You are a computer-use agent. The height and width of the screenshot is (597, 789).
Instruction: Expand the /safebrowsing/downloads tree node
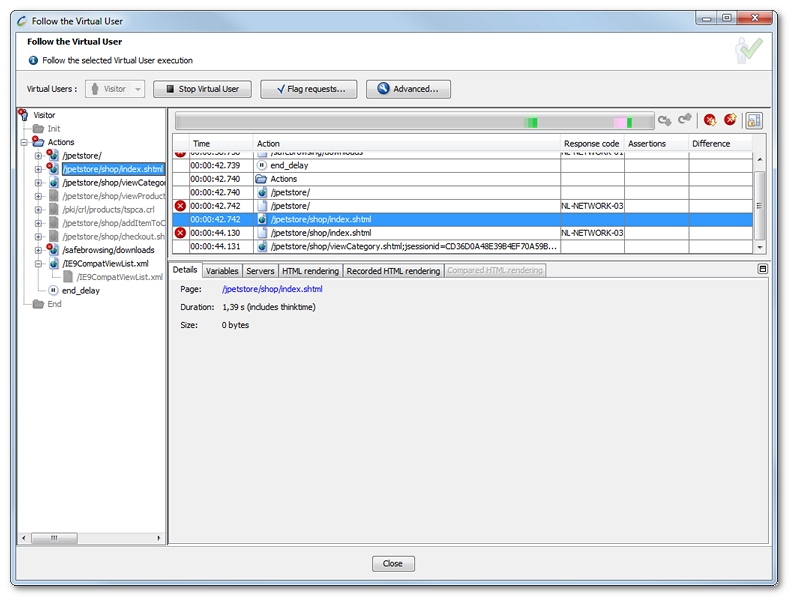38,250
